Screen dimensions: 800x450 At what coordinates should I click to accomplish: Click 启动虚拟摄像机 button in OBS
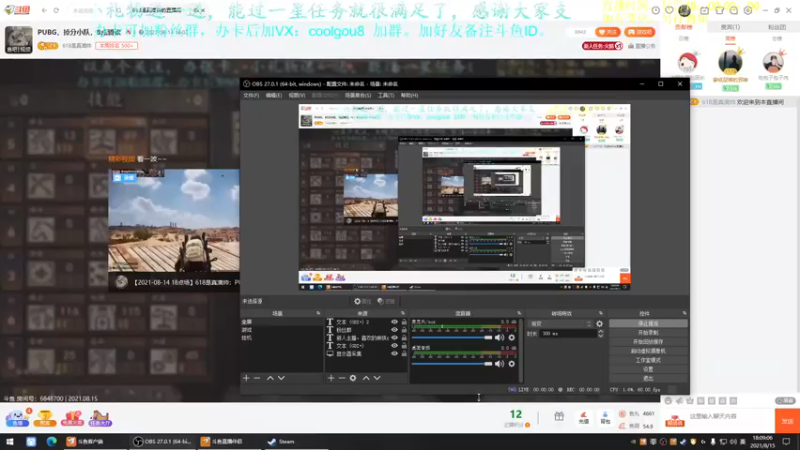pos(648,351)
